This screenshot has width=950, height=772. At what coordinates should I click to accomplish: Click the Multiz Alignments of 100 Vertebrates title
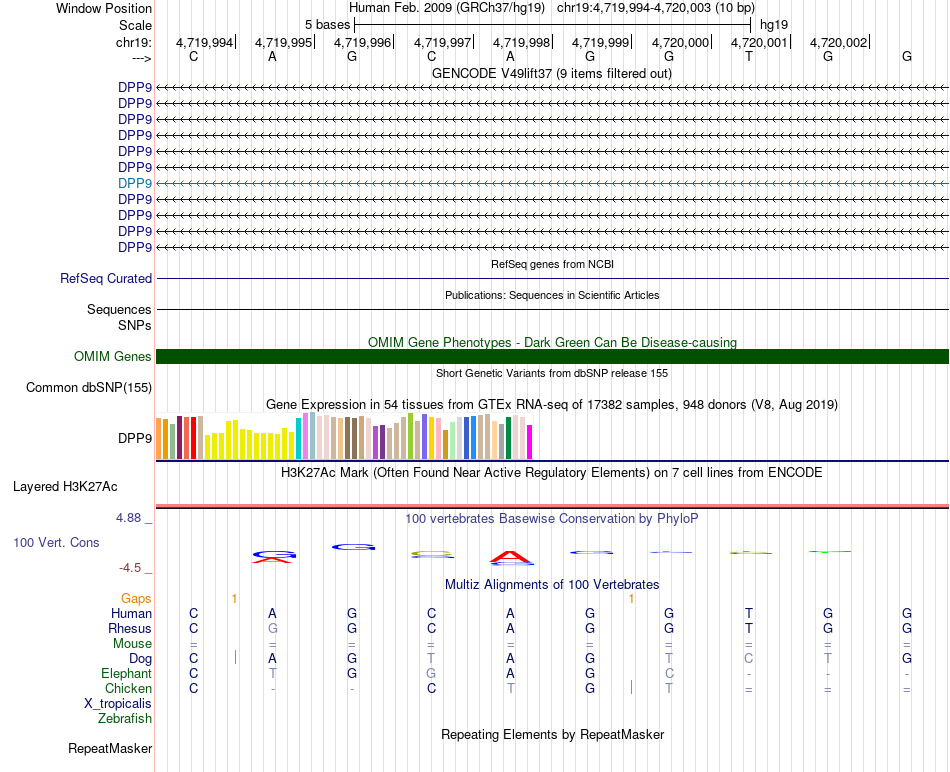tap(552, 584)
